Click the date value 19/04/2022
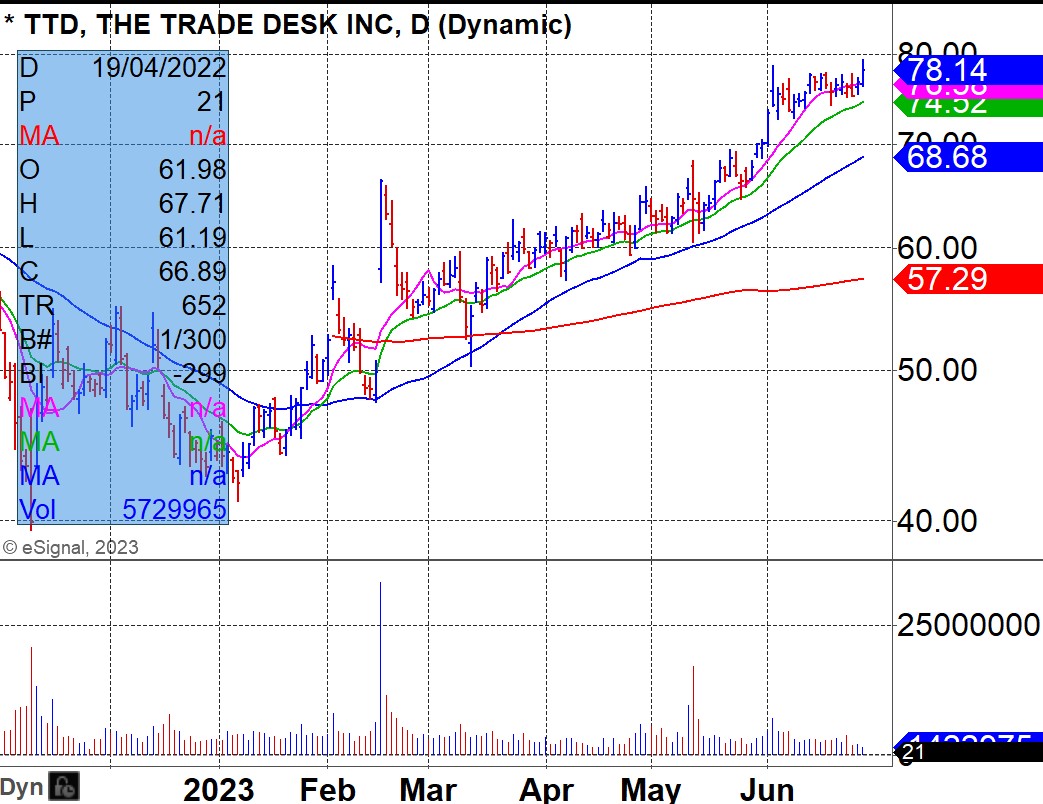Viewport: 1043px width, 804px height. point(159,68)
